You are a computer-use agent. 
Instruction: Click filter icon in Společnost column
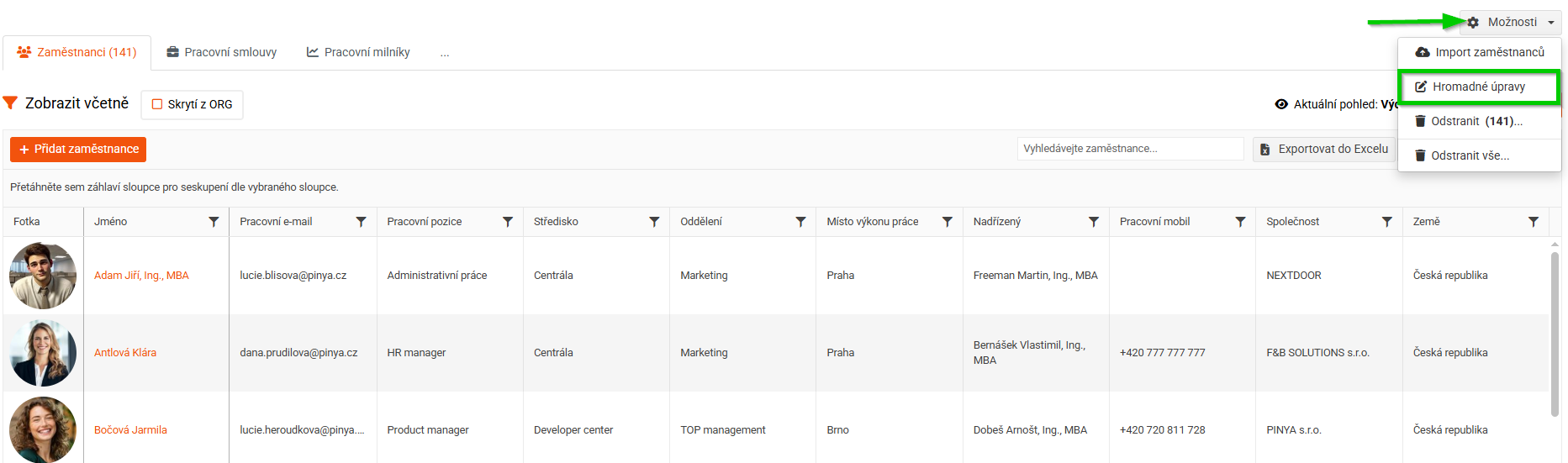[1386, 222]
